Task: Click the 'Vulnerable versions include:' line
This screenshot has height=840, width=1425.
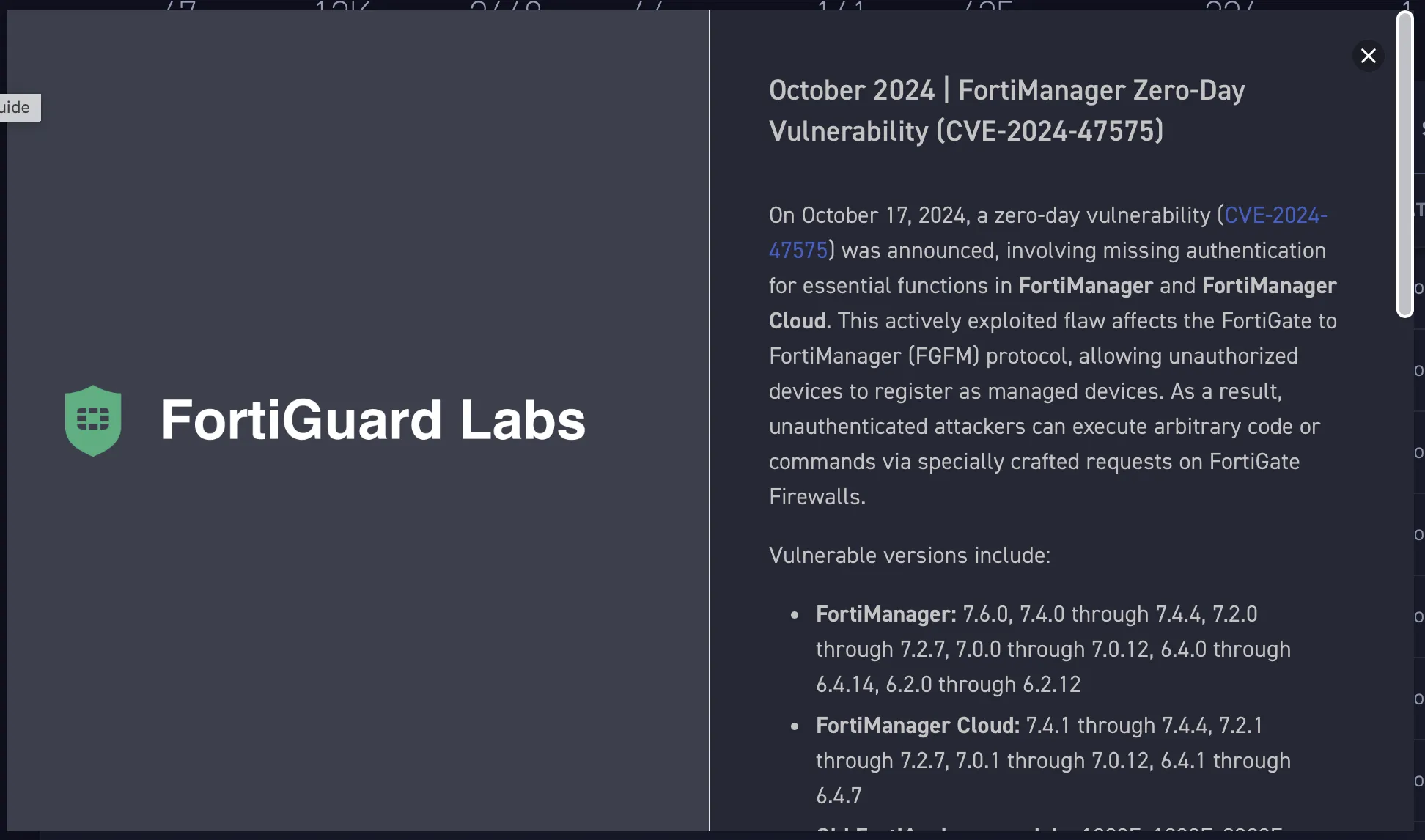Action: (x=909, y=556)
